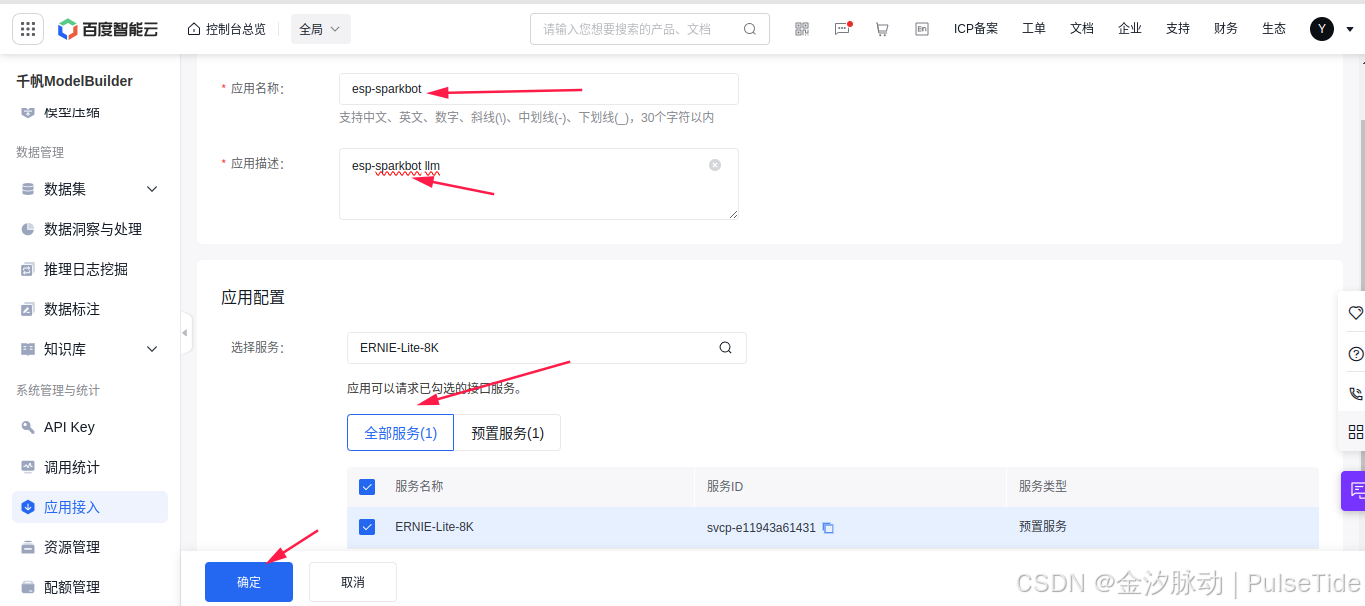Click the API Key key icon
Viewport: 1365px width, 606px height.
pyautogui.click(x=28, y=427)
